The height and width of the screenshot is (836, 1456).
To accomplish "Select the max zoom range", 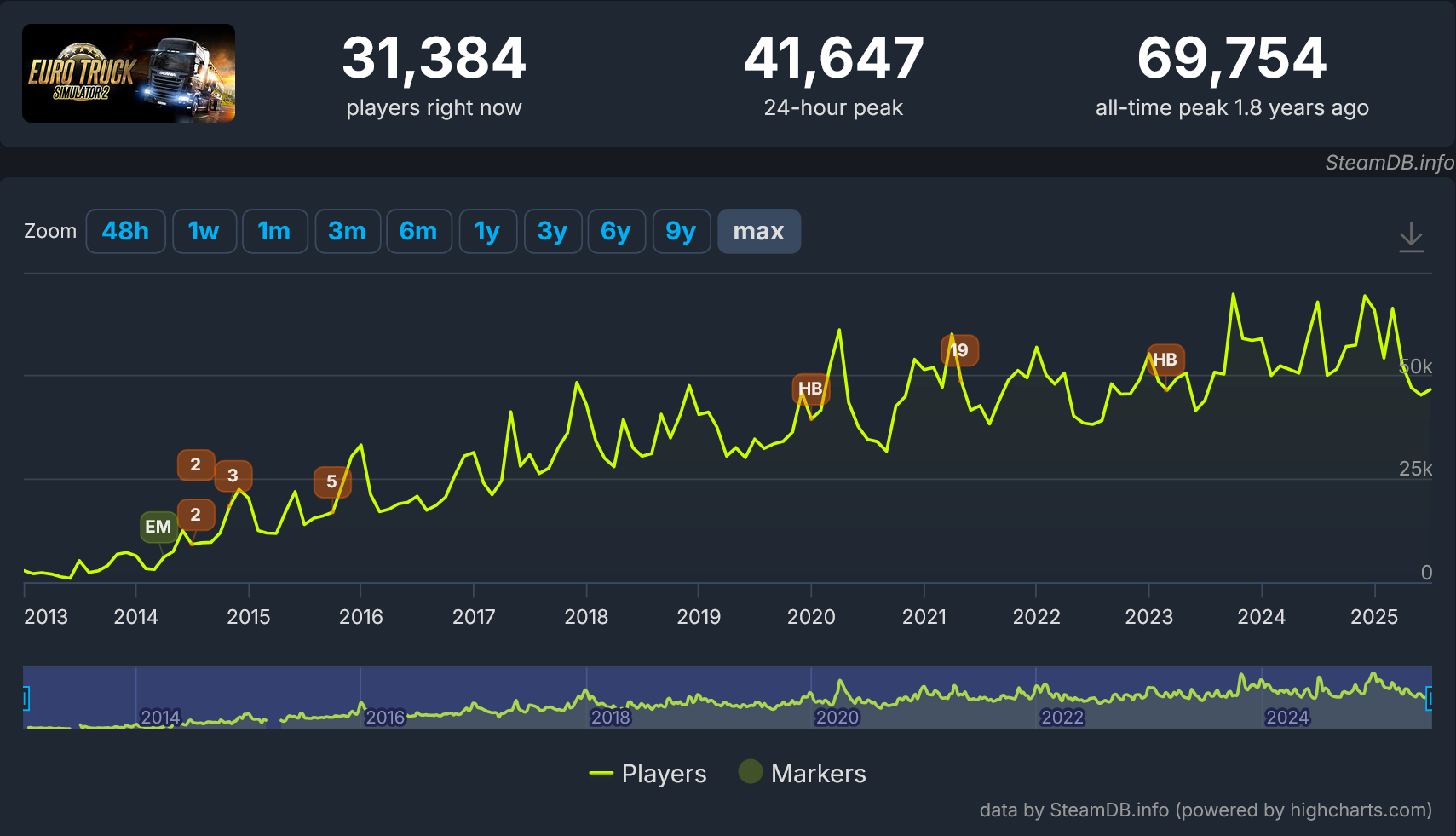I will tap(758, 231).
